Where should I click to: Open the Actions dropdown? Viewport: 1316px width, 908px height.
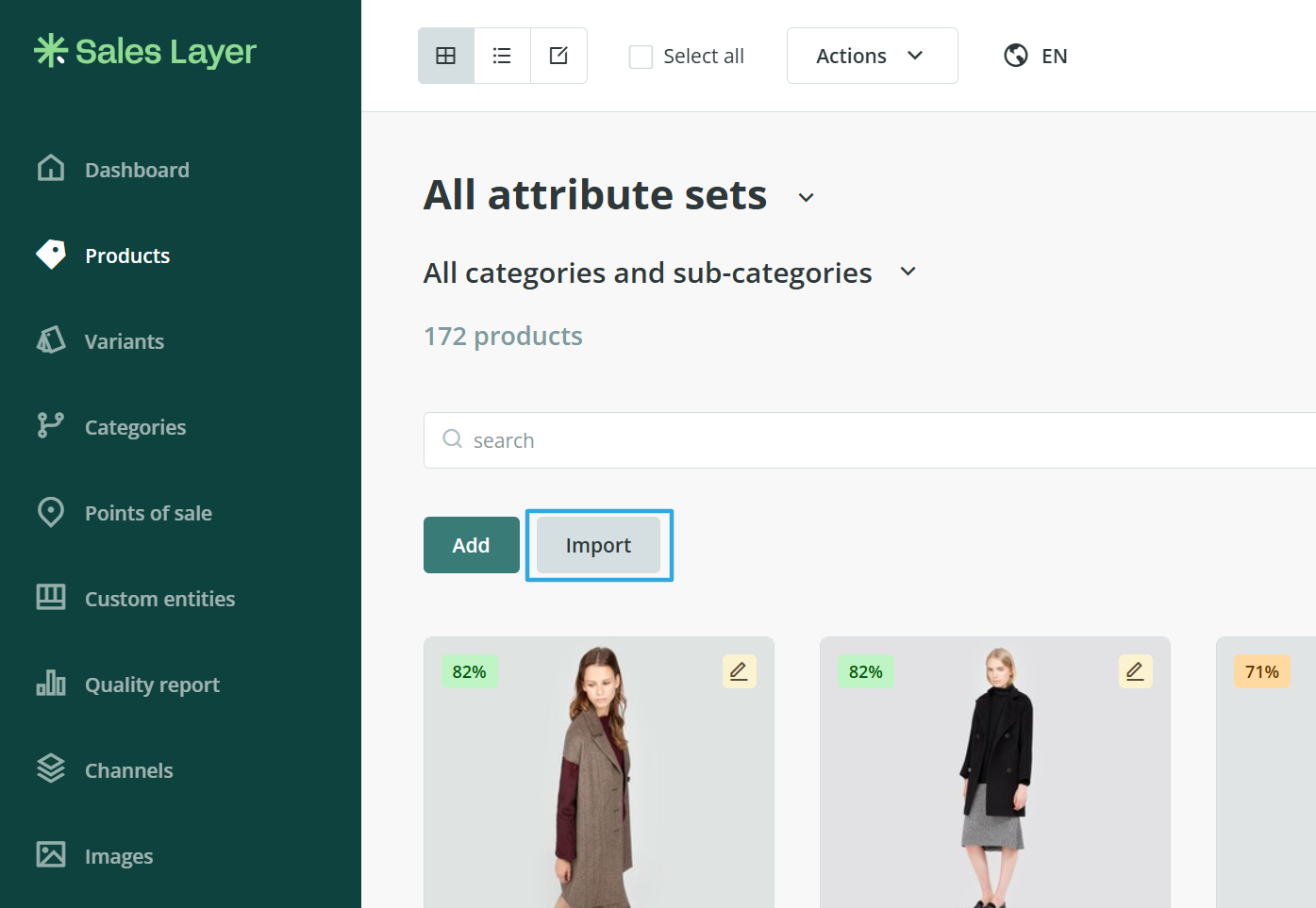[872, 56]
